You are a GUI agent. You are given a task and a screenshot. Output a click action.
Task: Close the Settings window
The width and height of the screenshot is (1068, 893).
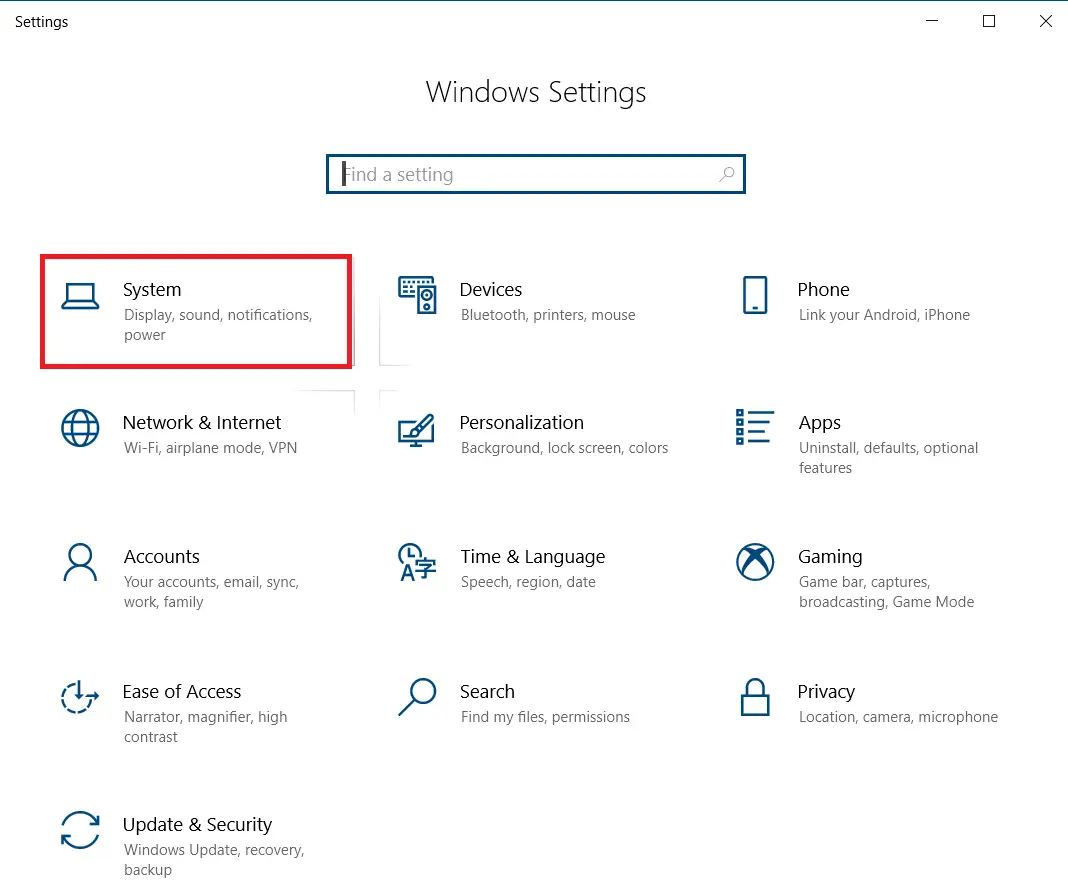1046,21
